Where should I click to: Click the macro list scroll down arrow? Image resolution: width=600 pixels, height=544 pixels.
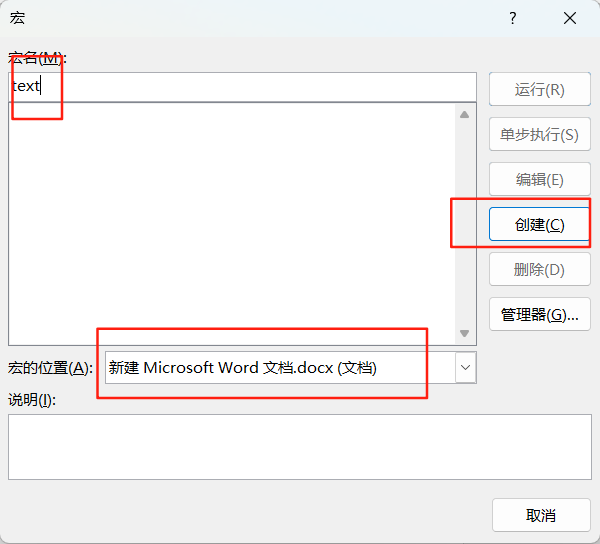pyautogui.click(x=465, y=334)
